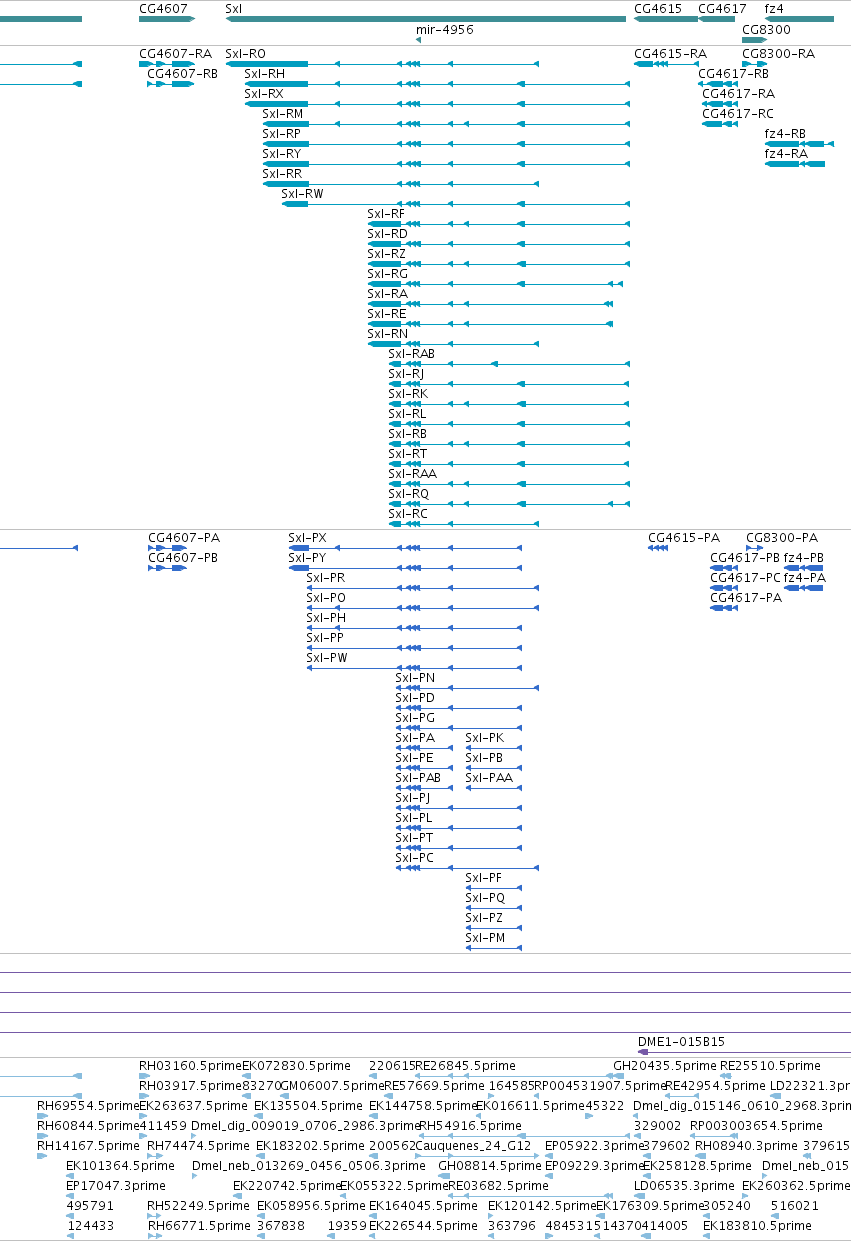Click EST LD22321.3prime
851x1241 pixels.
click(809, 1085)
